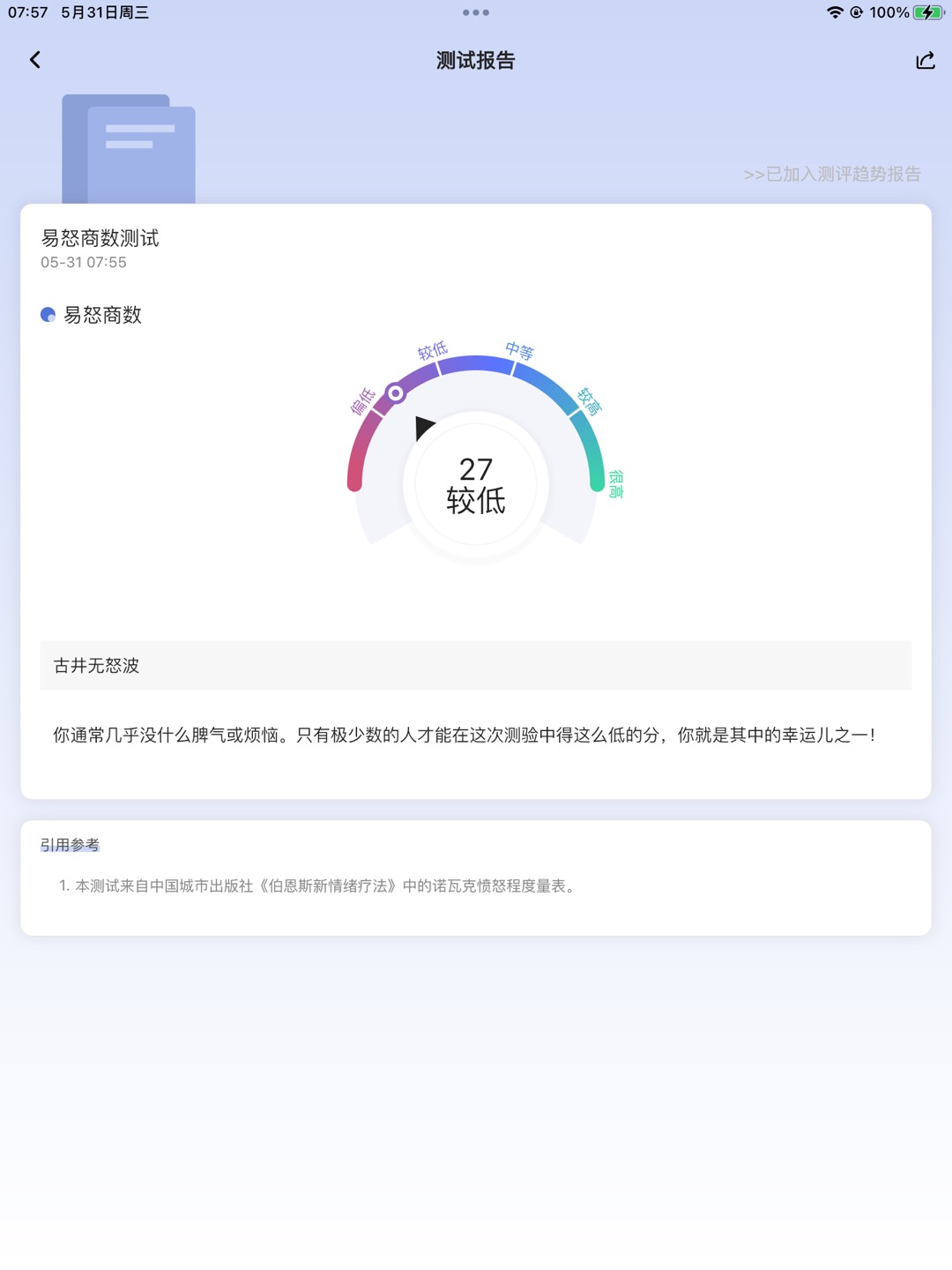This screenshot has height=1270, width=952.
Task: Select the 中等 gauge segment label
Action: pos(520,350)
